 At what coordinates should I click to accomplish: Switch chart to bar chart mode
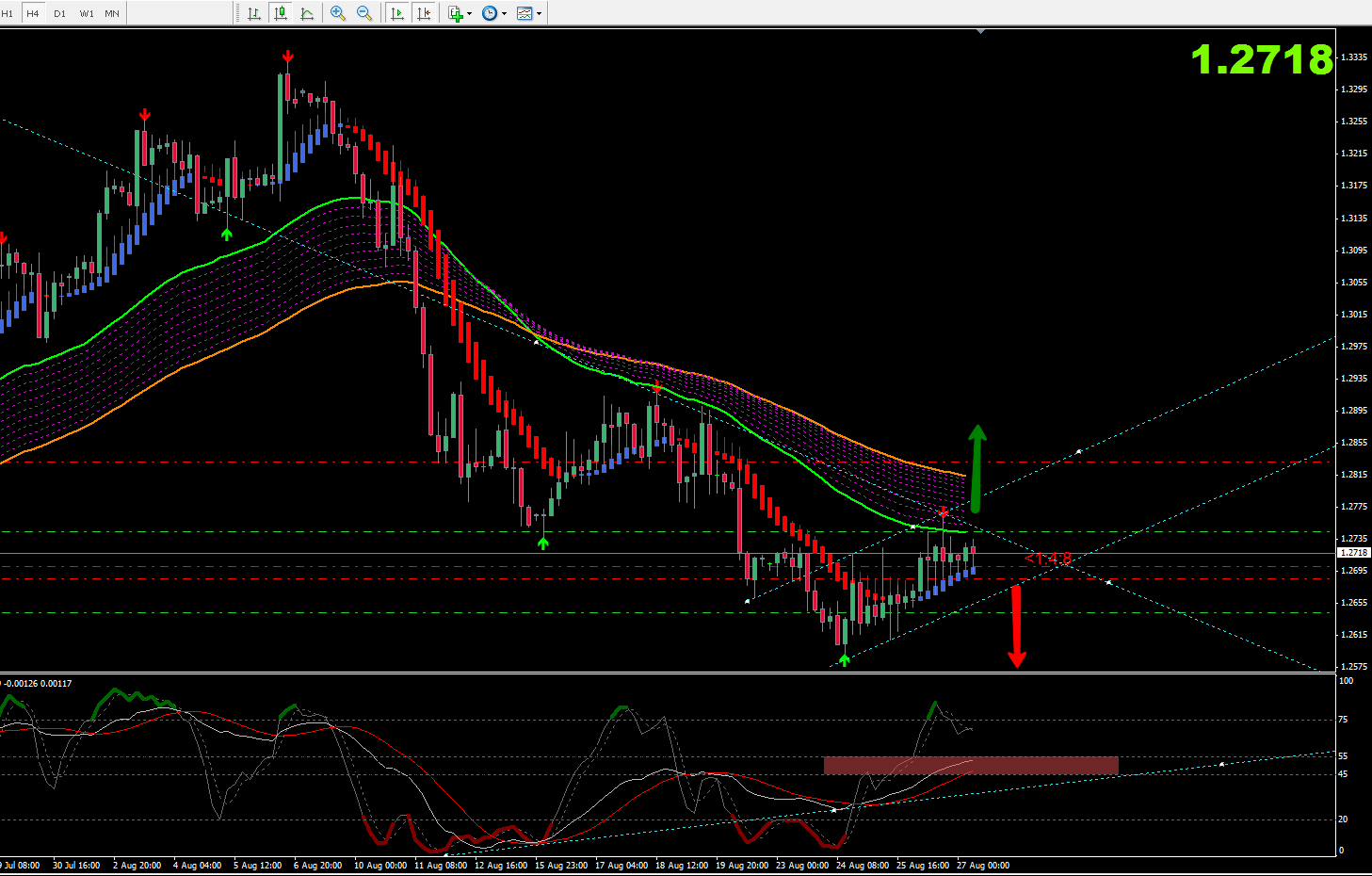click(254, 13)
